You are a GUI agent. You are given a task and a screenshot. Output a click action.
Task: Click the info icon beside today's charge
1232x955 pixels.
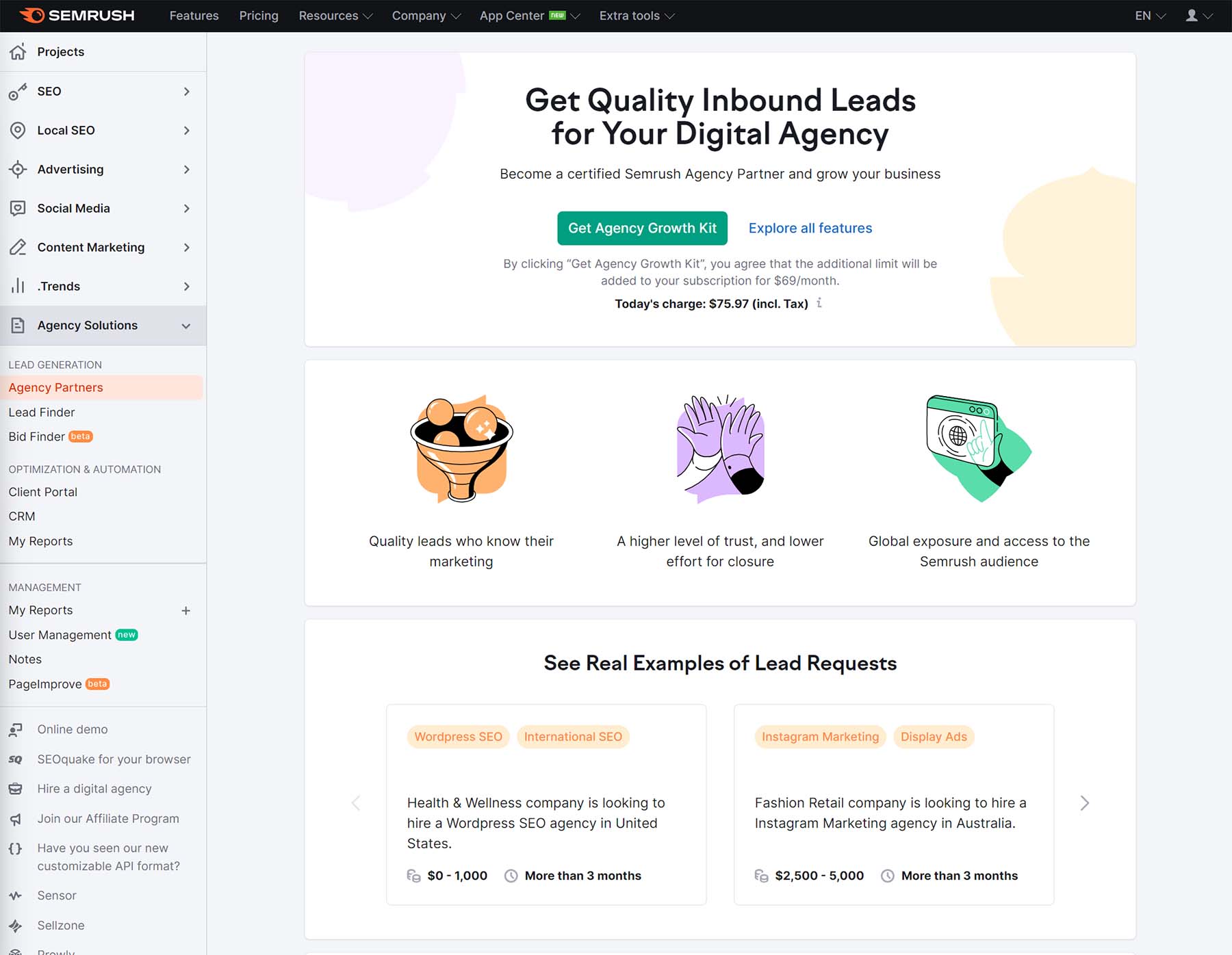click(819, 303)
